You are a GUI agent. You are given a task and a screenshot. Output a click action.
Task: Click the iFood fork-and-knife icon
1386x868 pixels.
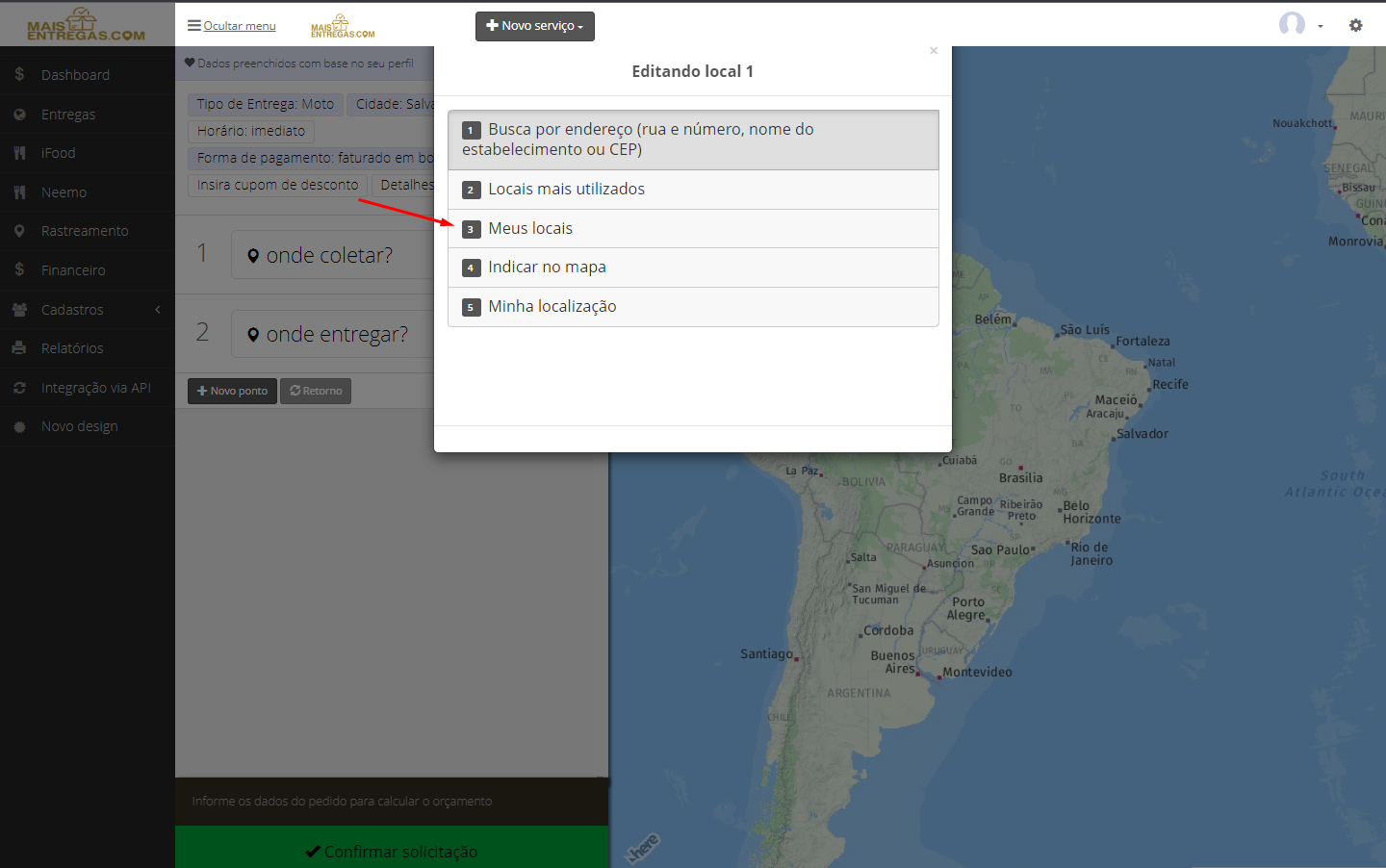[x=19, y=153]
